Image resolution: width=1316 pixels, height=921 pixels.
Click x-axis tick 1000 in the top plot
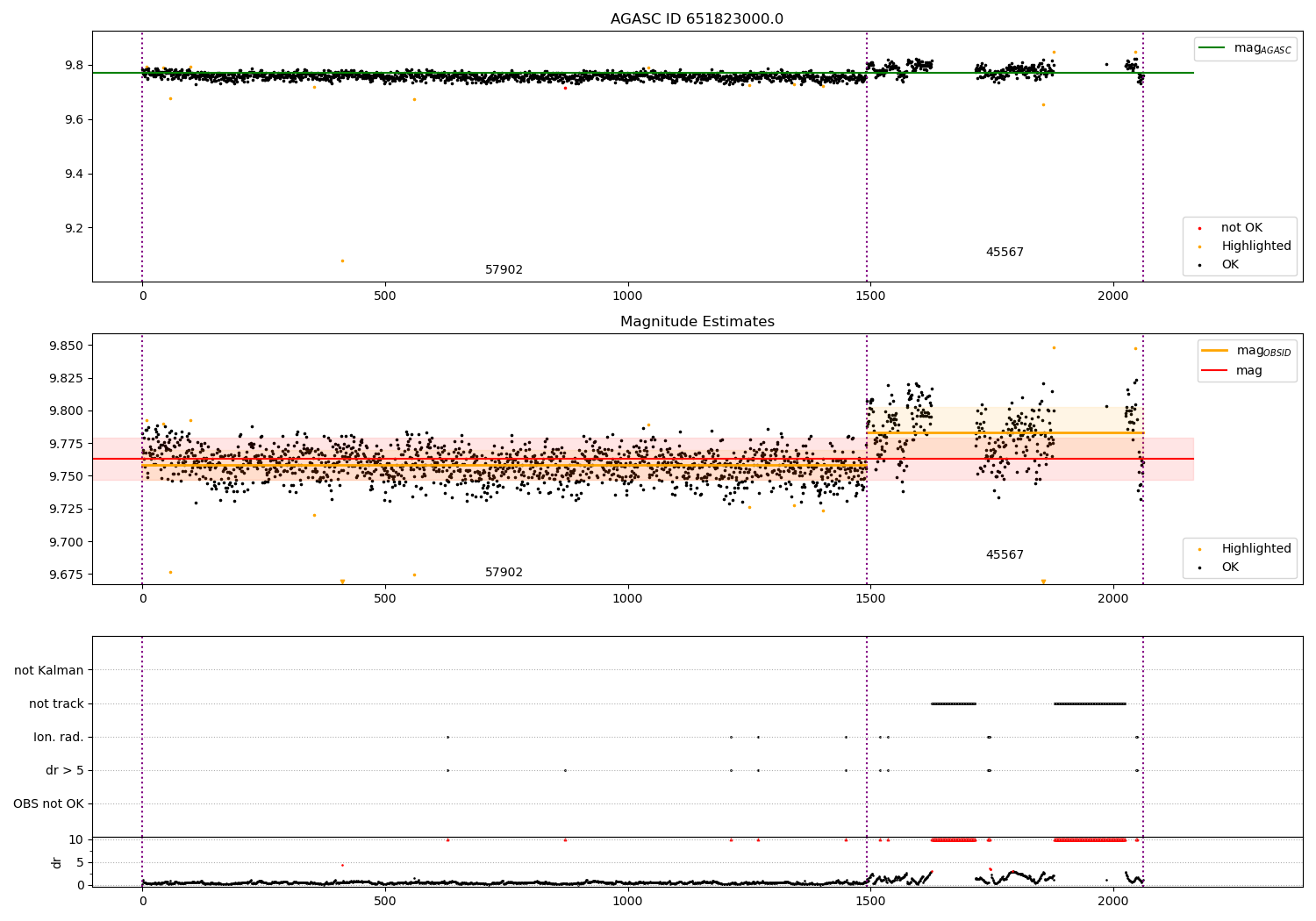point(627,297)
